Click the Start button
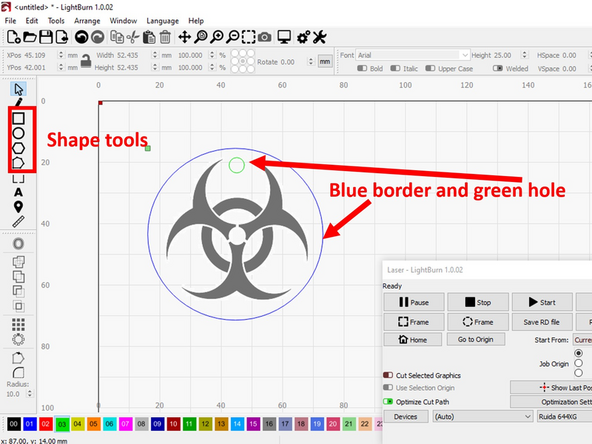This screenshot has height=444, width=592. (x=542, y=302)
